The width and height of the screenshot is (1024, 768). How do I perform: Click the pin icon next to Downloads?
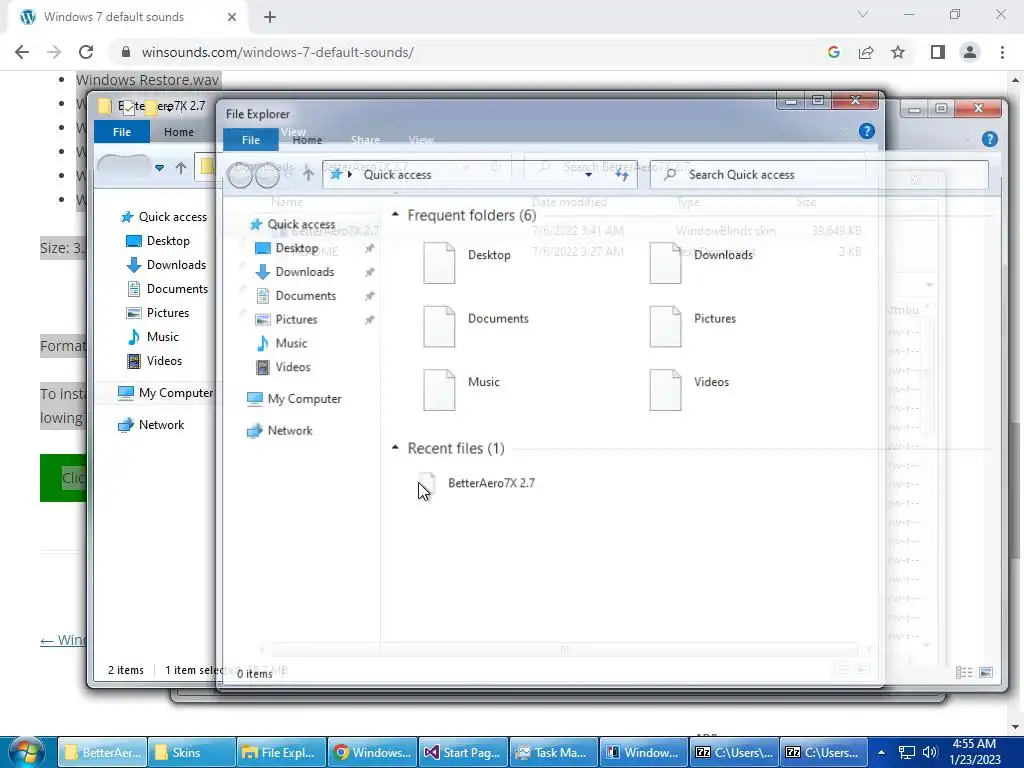370,272
